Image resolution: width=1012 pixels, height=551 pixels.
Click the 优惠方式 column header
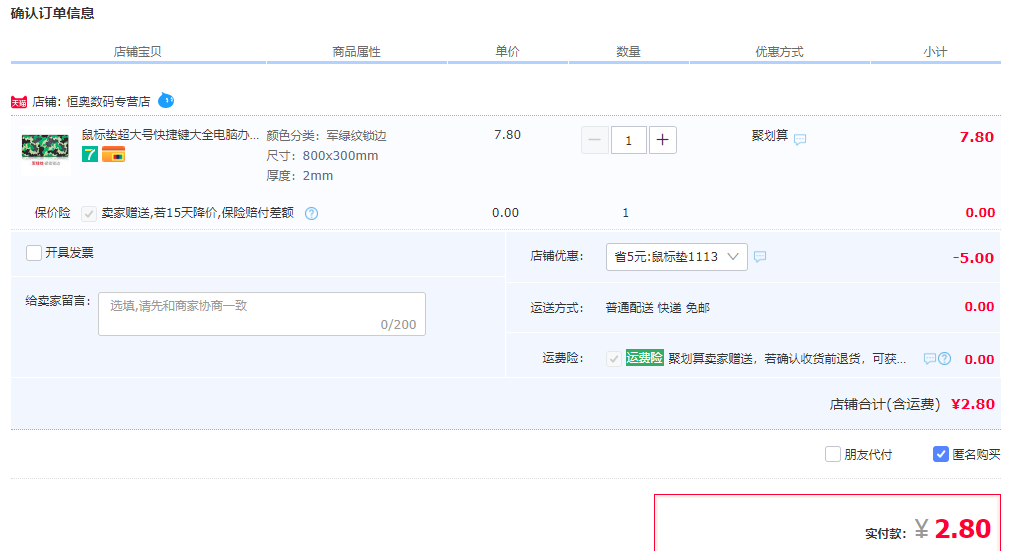click(x=780, y=52)
